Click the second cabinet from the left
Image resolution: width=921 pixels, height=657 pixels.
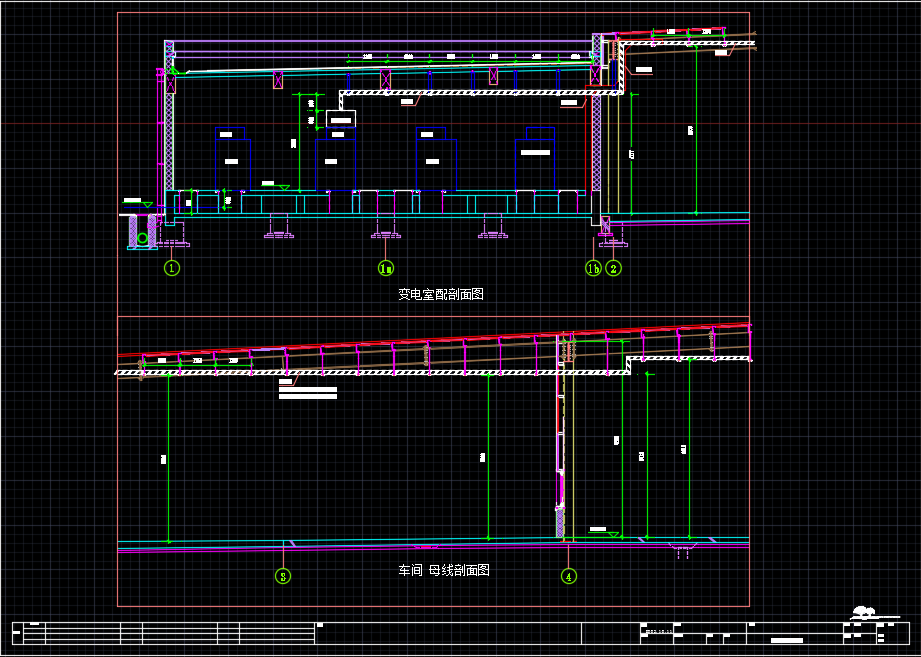tap(335, 160)
